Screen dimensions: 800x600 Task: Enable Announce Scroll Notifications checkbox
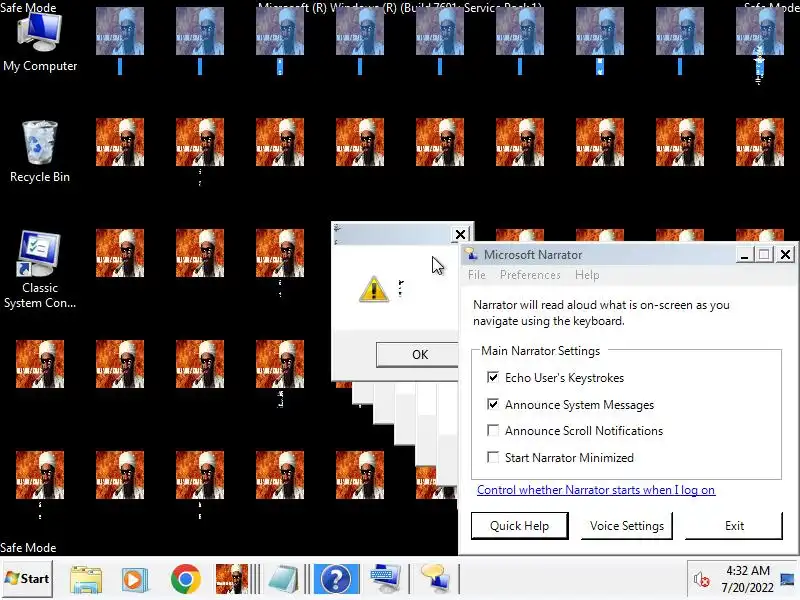493,431
